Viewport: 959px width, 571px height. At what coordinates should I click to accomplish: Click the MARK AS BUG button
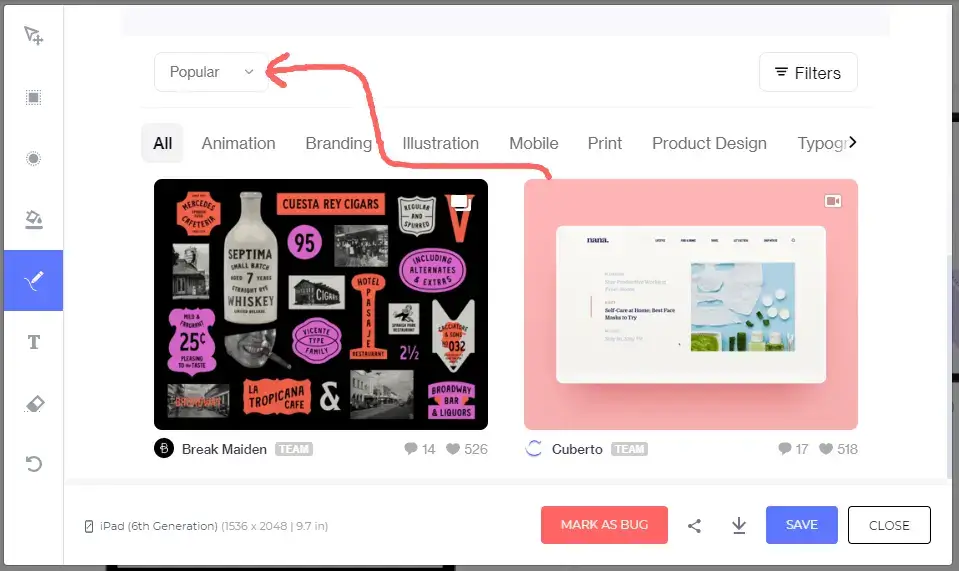[603, 525]
